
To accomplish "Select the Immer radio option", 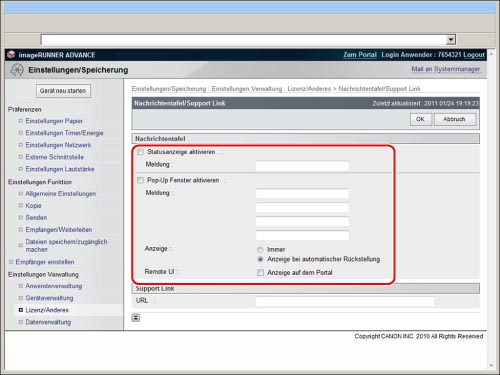I will pos(260,250).
